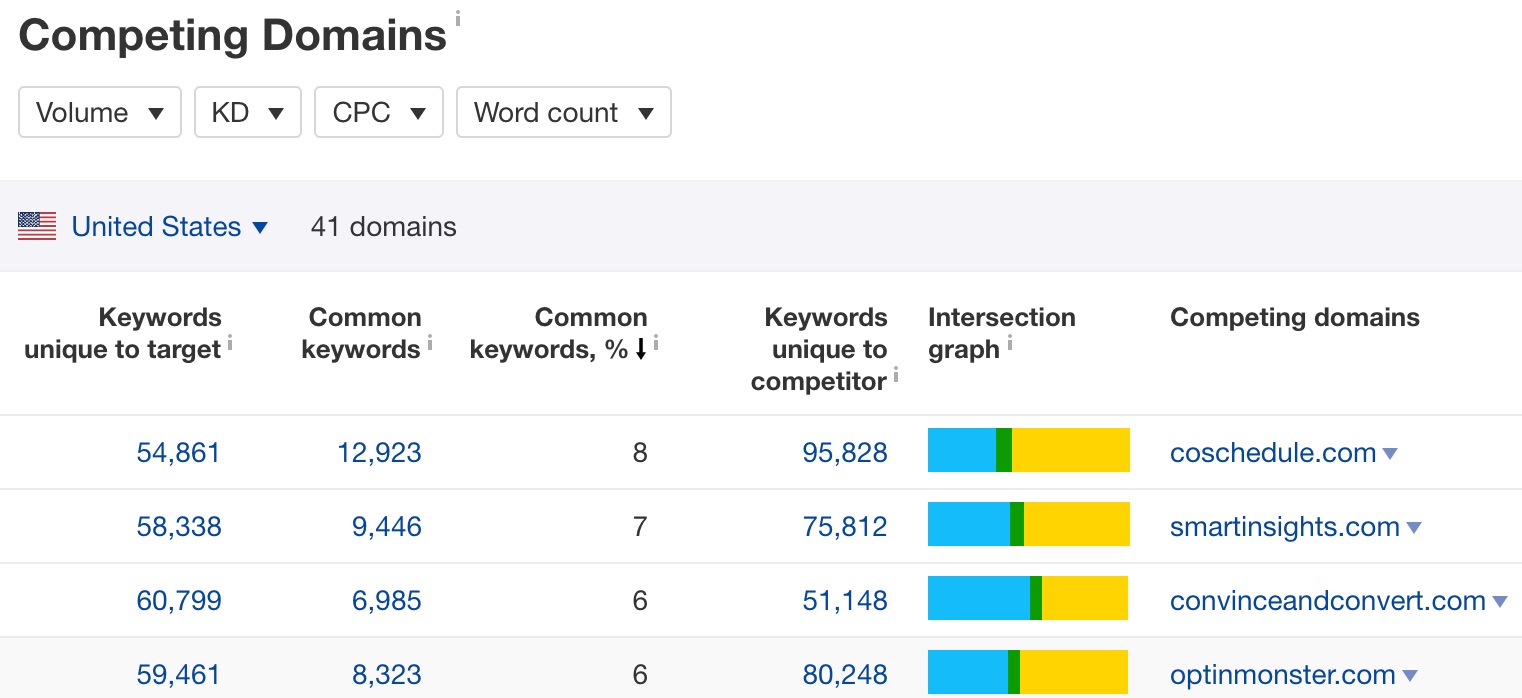
Task: Open convinceandconvert.com domain link
Action: [1328, 600]
